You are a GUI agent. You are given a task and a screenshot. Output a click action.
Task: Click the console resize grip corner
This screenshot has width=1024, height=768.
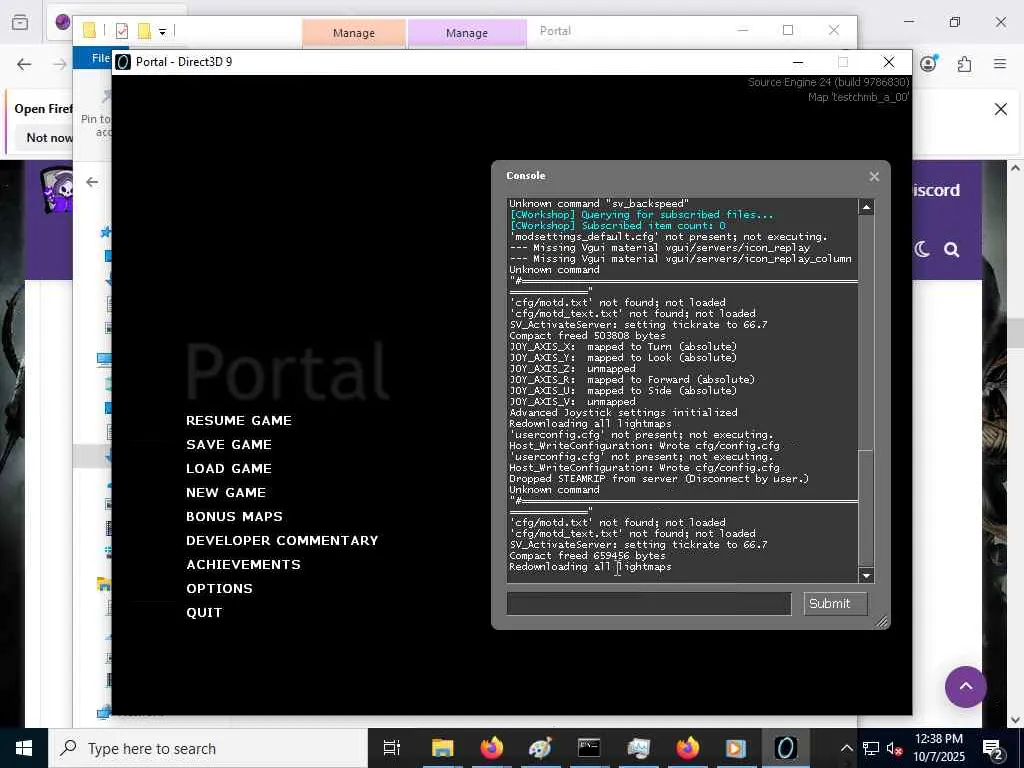[x=881, y=621]
